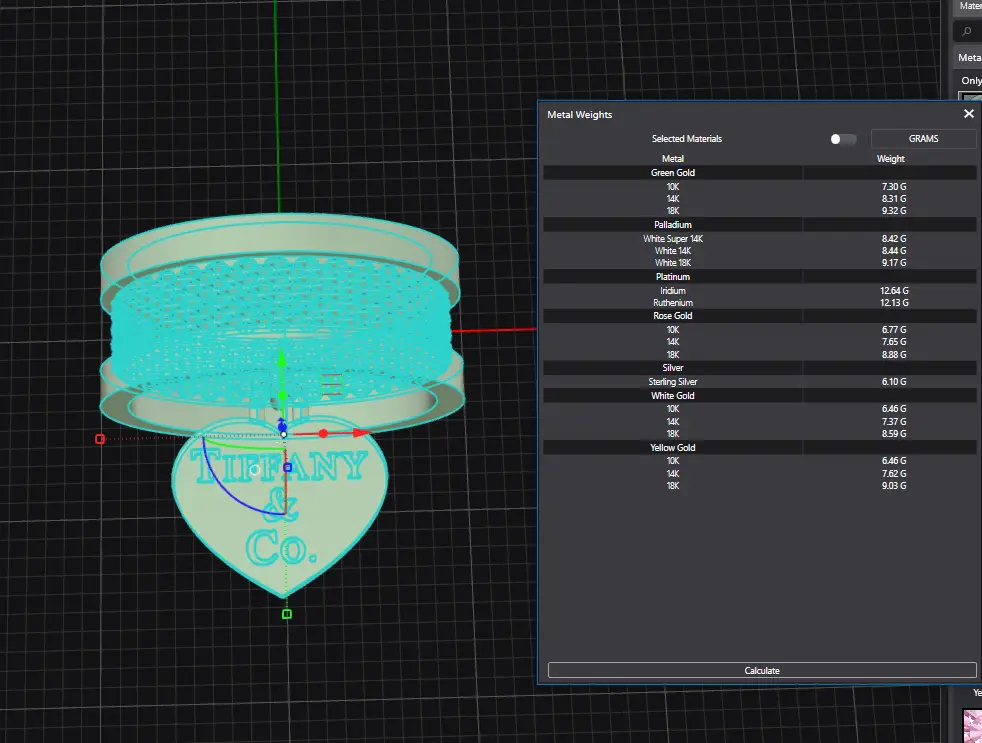
Task: Click the Ruthenium row label
Action: click(x=673, y=303)
